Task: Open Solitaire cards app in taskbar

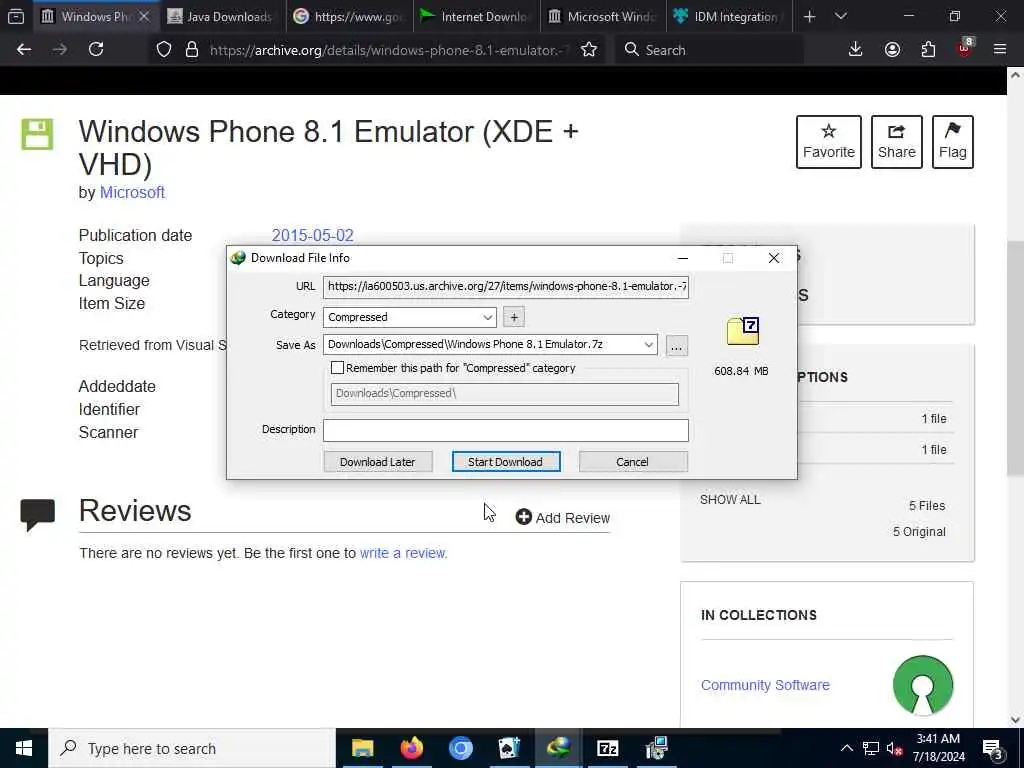Action: point(509,748)
